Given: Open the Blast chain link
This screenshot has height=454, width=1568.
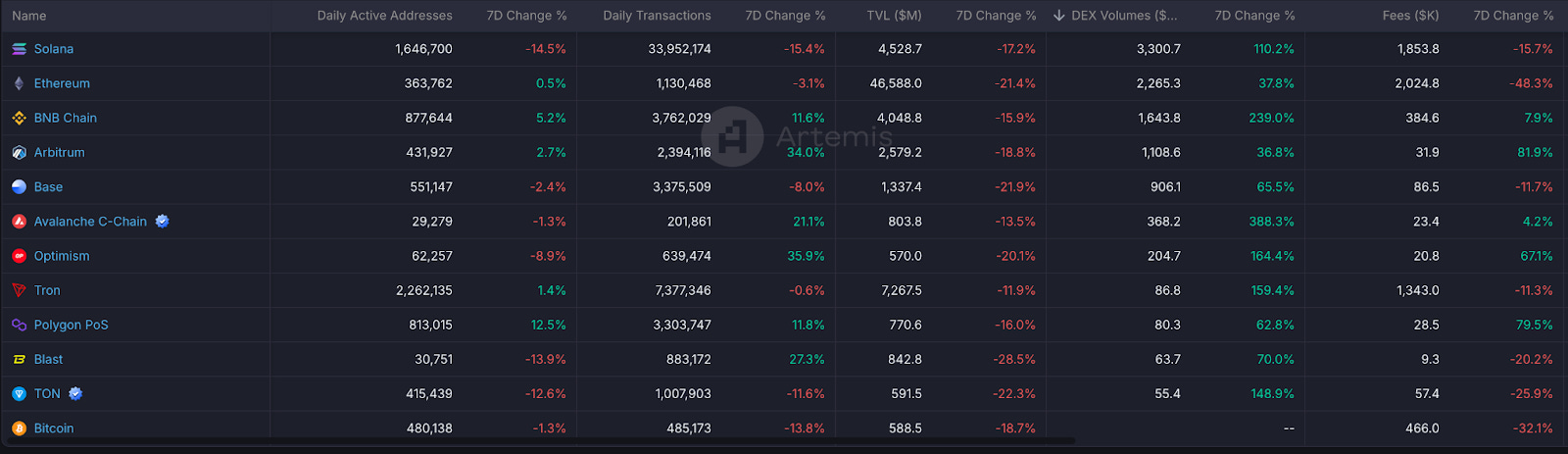Looking at the screenshot, I should click(x=48, y=360).
